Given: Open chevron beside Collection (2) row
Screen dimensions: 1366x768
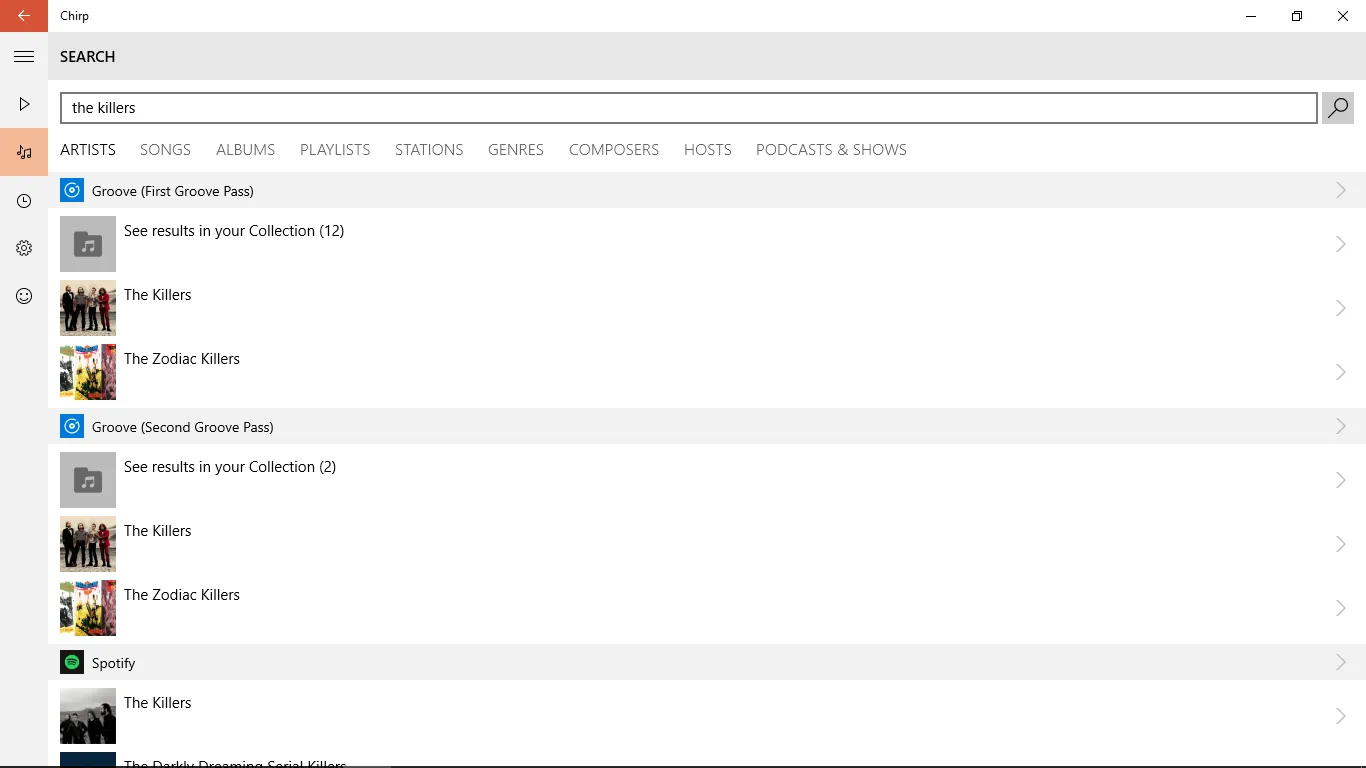Looking at the screenshot, I should pyautogui.click(x=1341, y=480).
